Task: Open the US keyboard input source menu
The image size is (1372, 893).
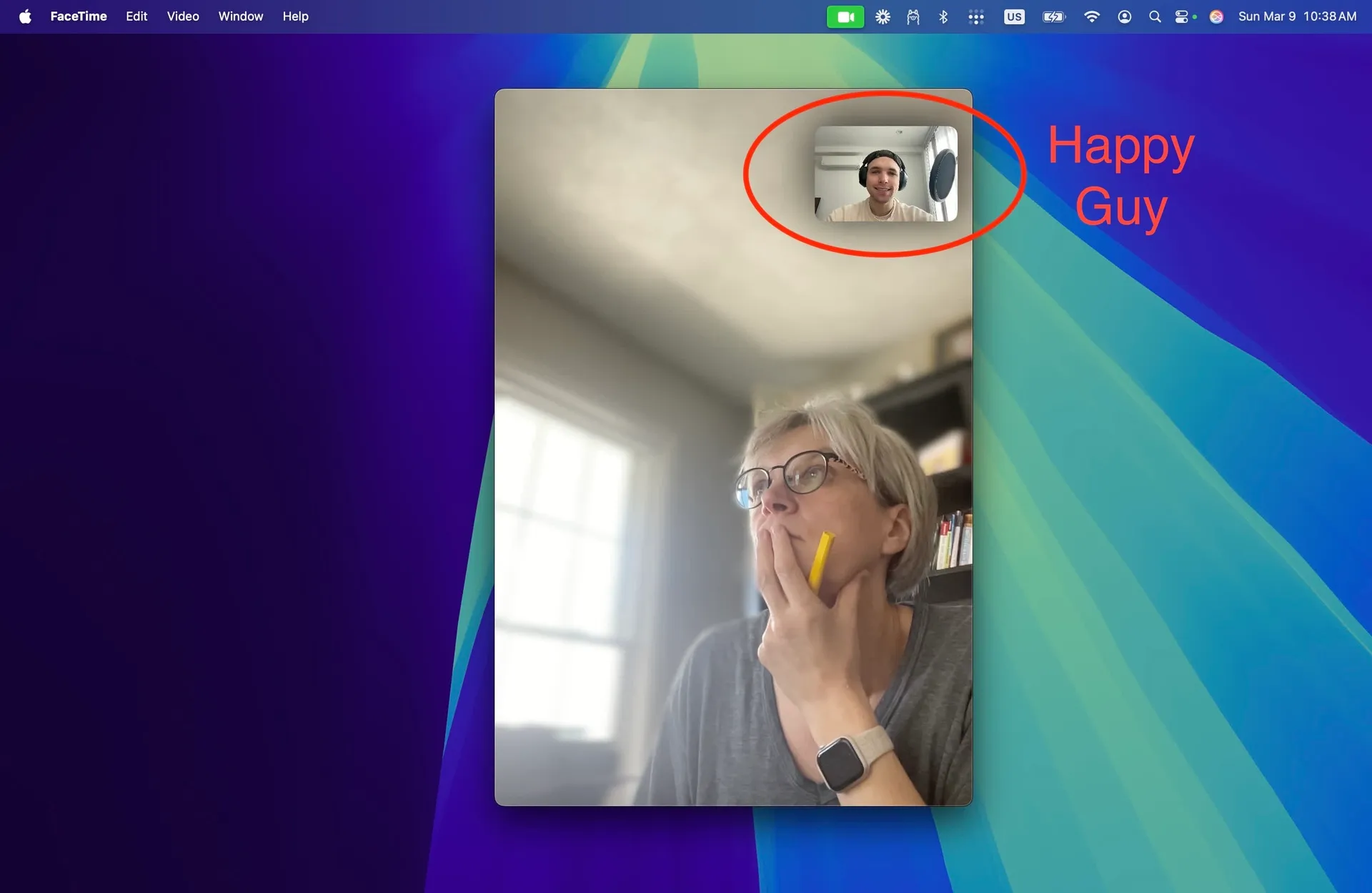Action: [1013, 16]
